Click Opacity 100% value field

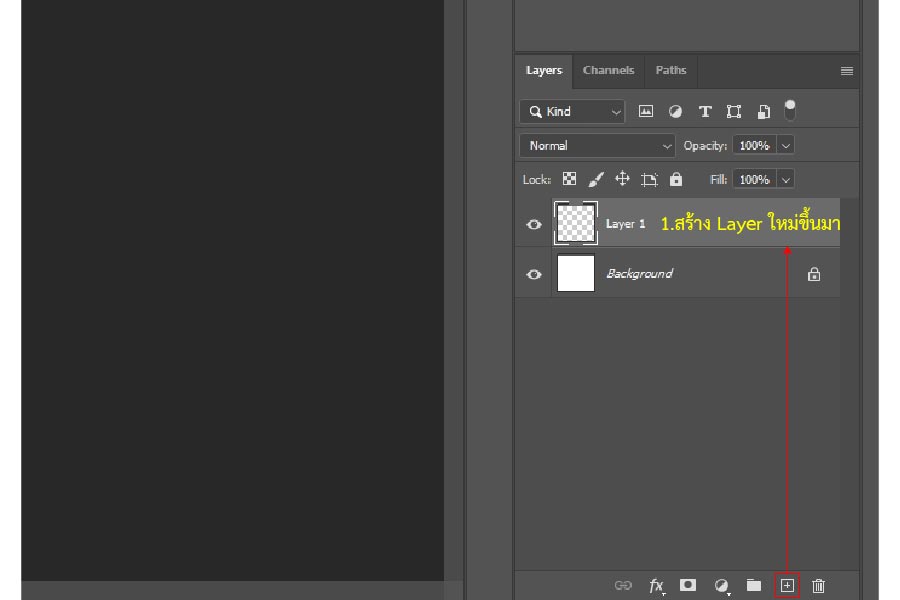tap(754, 145)
